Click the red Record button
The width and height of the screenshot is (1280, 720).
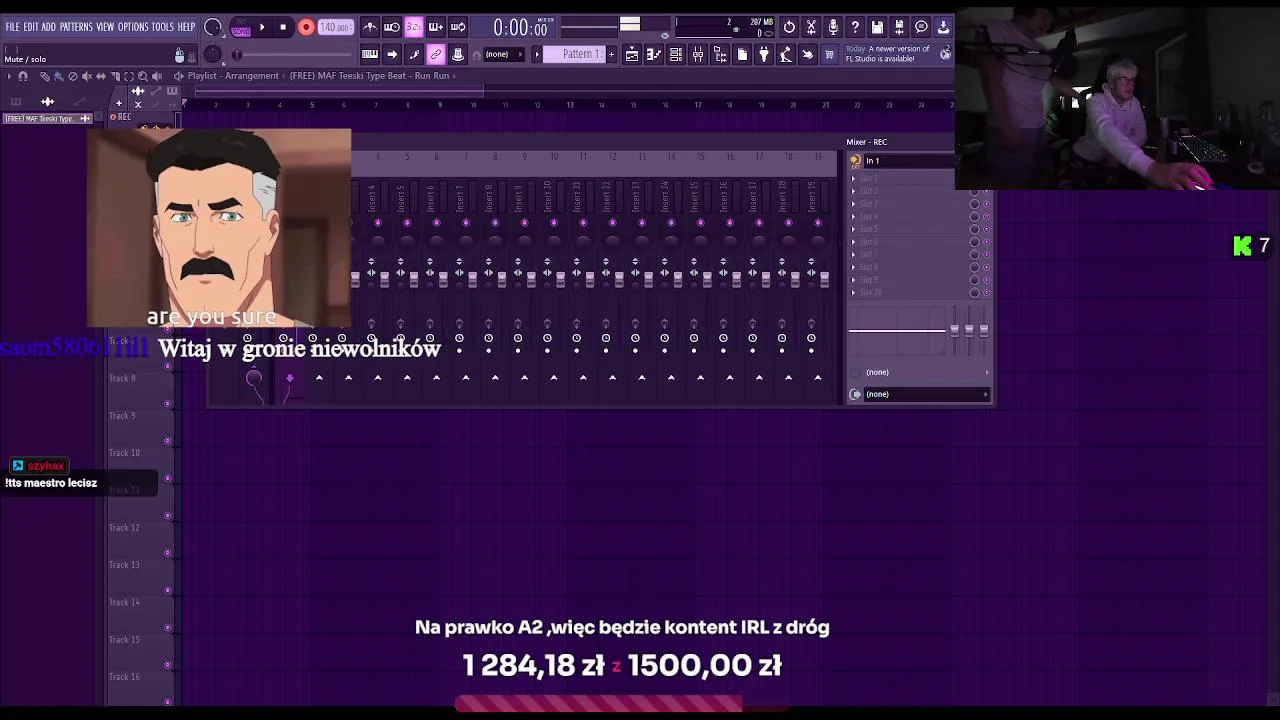(306, 27)
